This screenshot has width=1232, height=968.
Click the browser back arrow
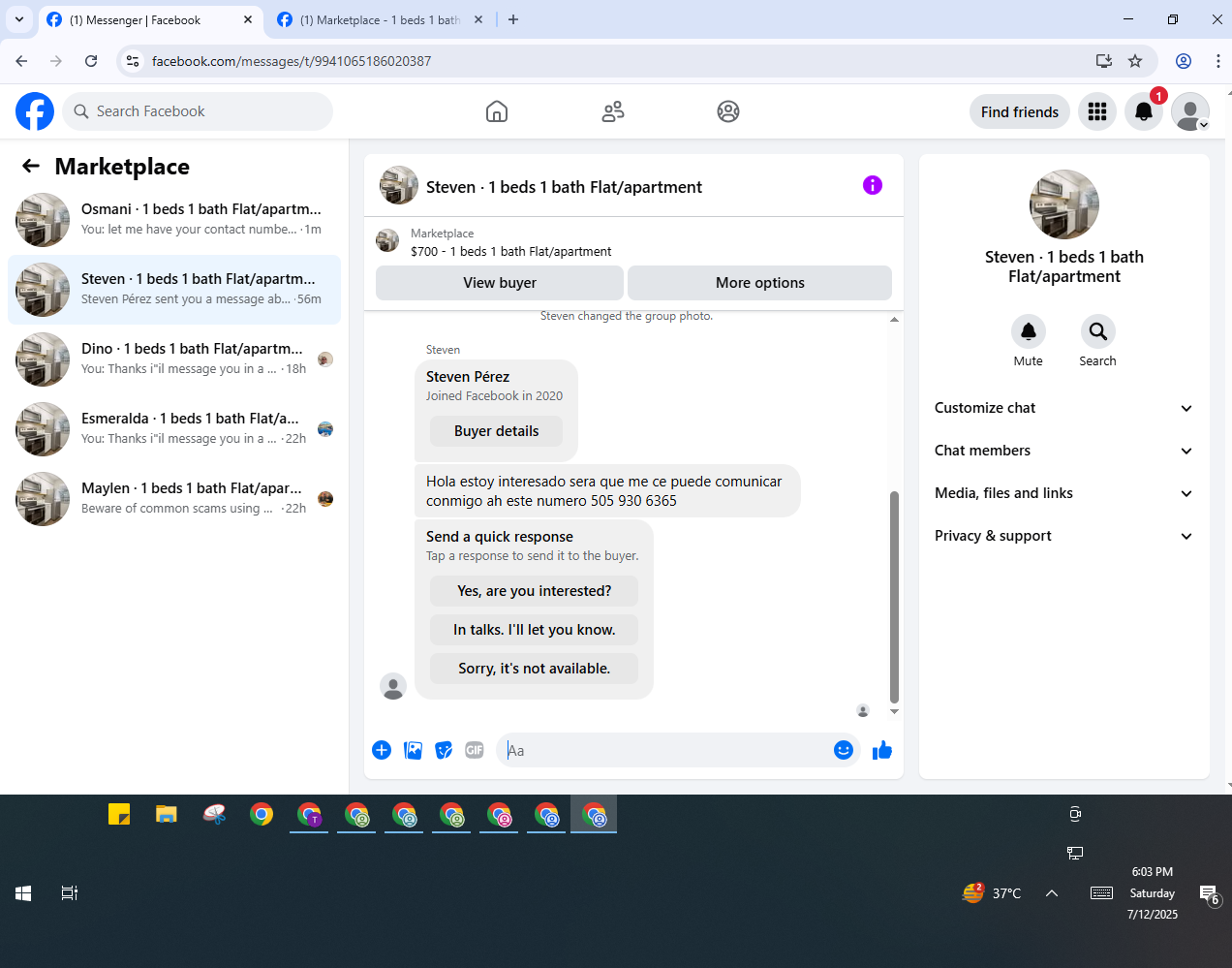point(21,61)
